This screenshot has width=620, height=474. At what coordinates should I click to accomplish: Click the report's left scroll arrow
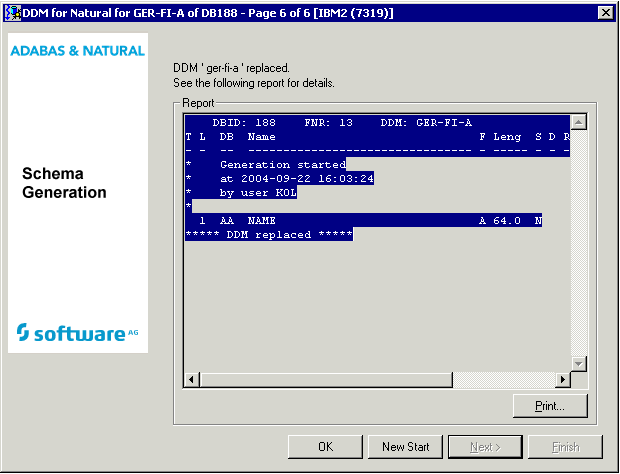click(x=190, y=380)
